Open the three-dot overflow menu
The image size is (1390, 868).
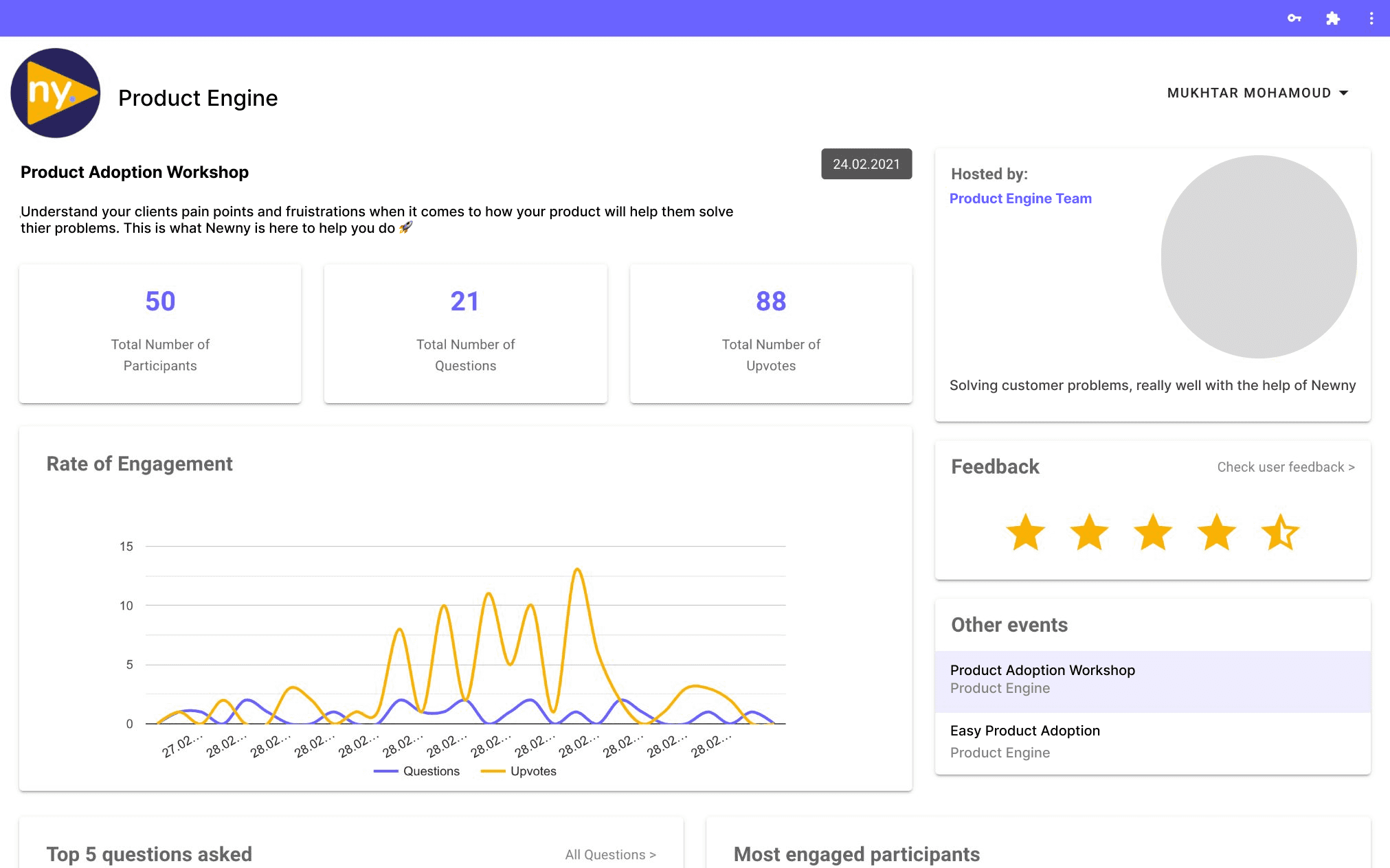[x=1371, y=19]
